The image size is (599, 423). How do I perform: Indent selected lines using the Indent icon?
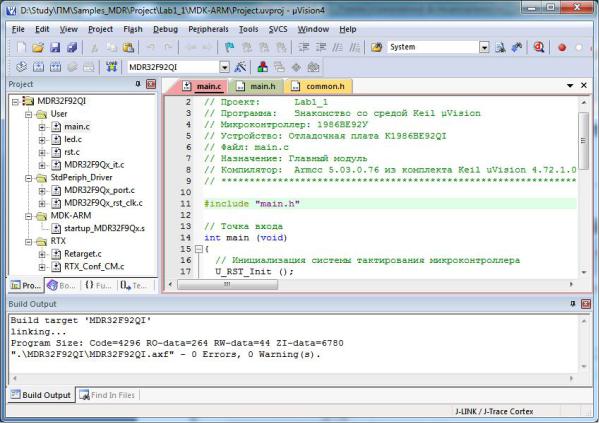pos(304,47)
